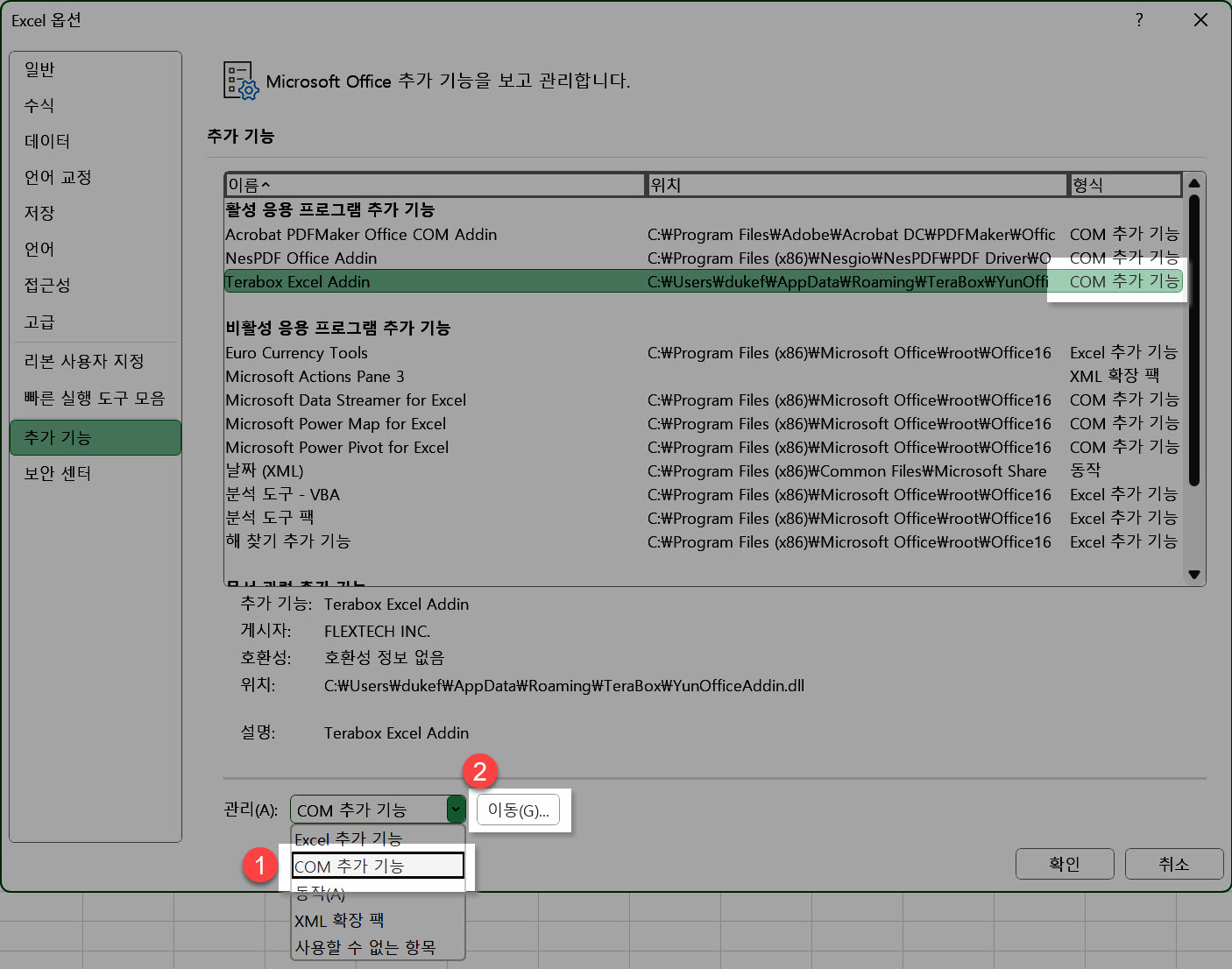Open 리본 사용자 지정 settings
The height and width of the screenshot is (969, 1232).
[x=96, y=361]
